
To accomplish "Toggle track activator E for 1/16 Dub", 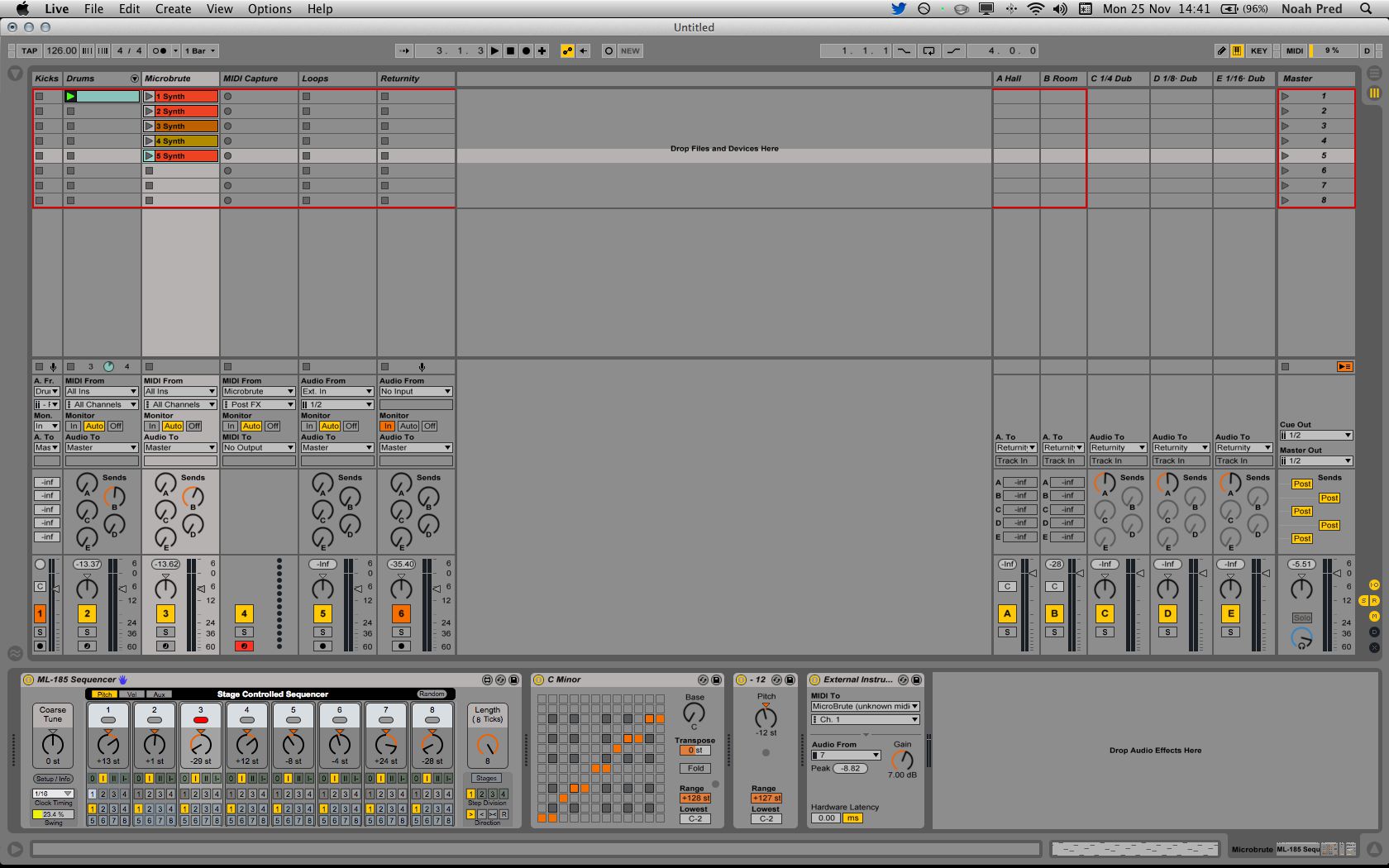I will click(x=1230, y=613).
